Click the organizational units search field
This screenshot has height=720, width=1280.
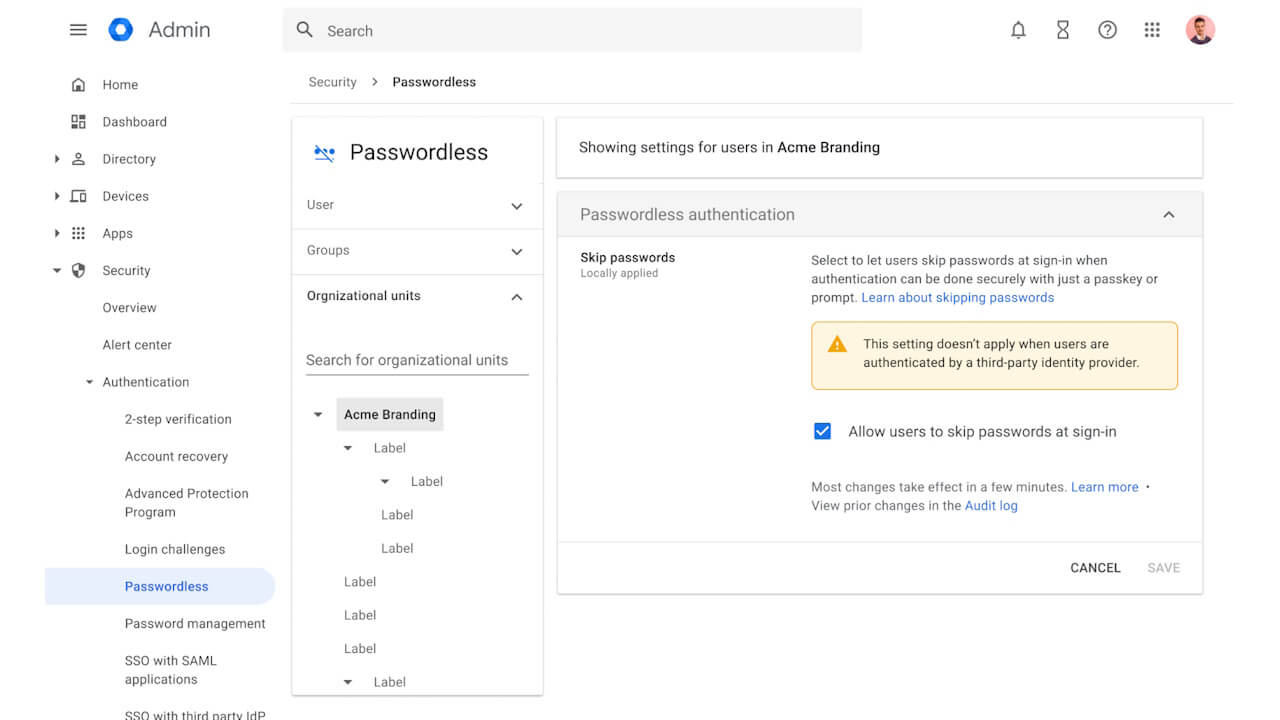click(416, 360)
